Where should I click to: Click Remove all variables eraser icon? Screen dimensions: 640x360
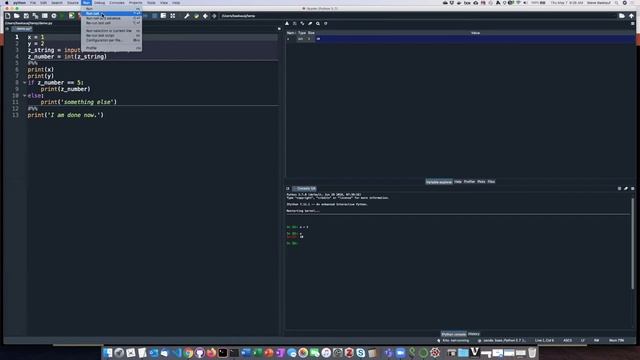tap(310, 24)
